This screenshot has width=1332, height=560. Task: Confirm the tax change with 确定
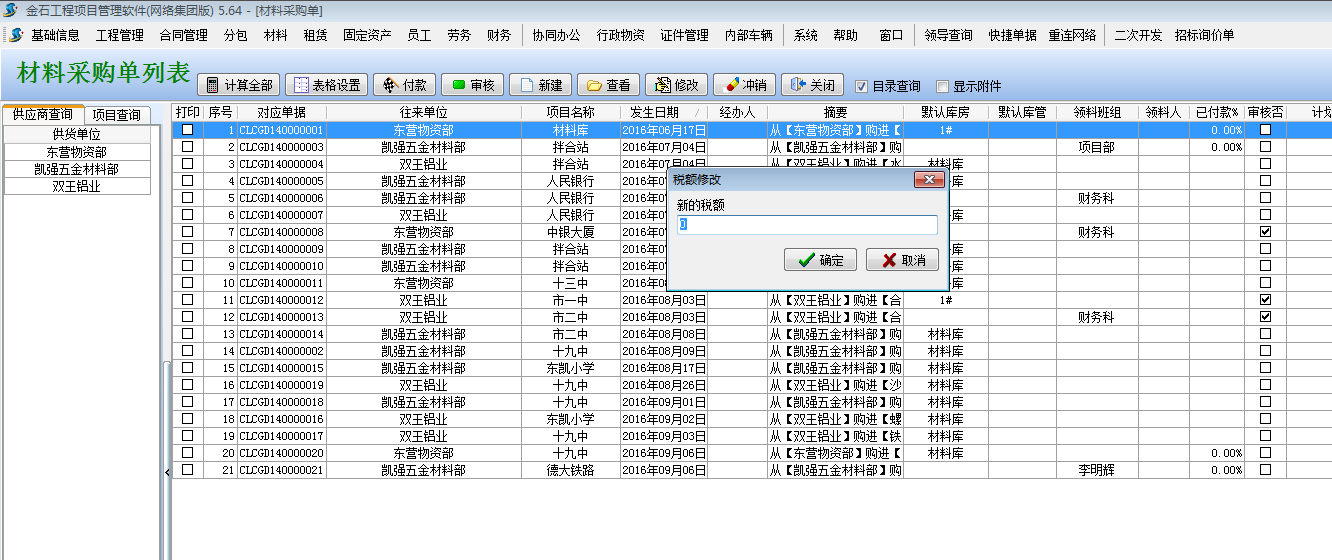(820, 260)
